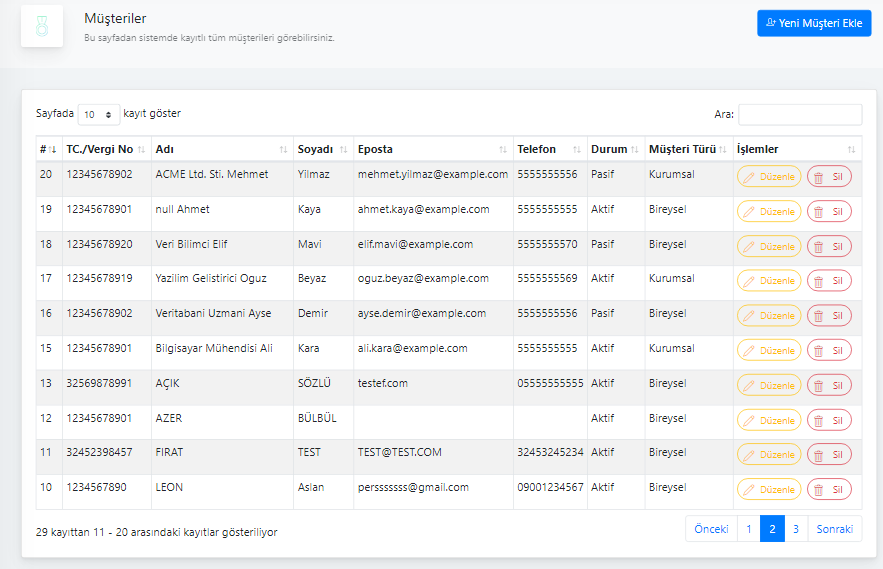Focus the Ara search input field

(x=800, y=114)
